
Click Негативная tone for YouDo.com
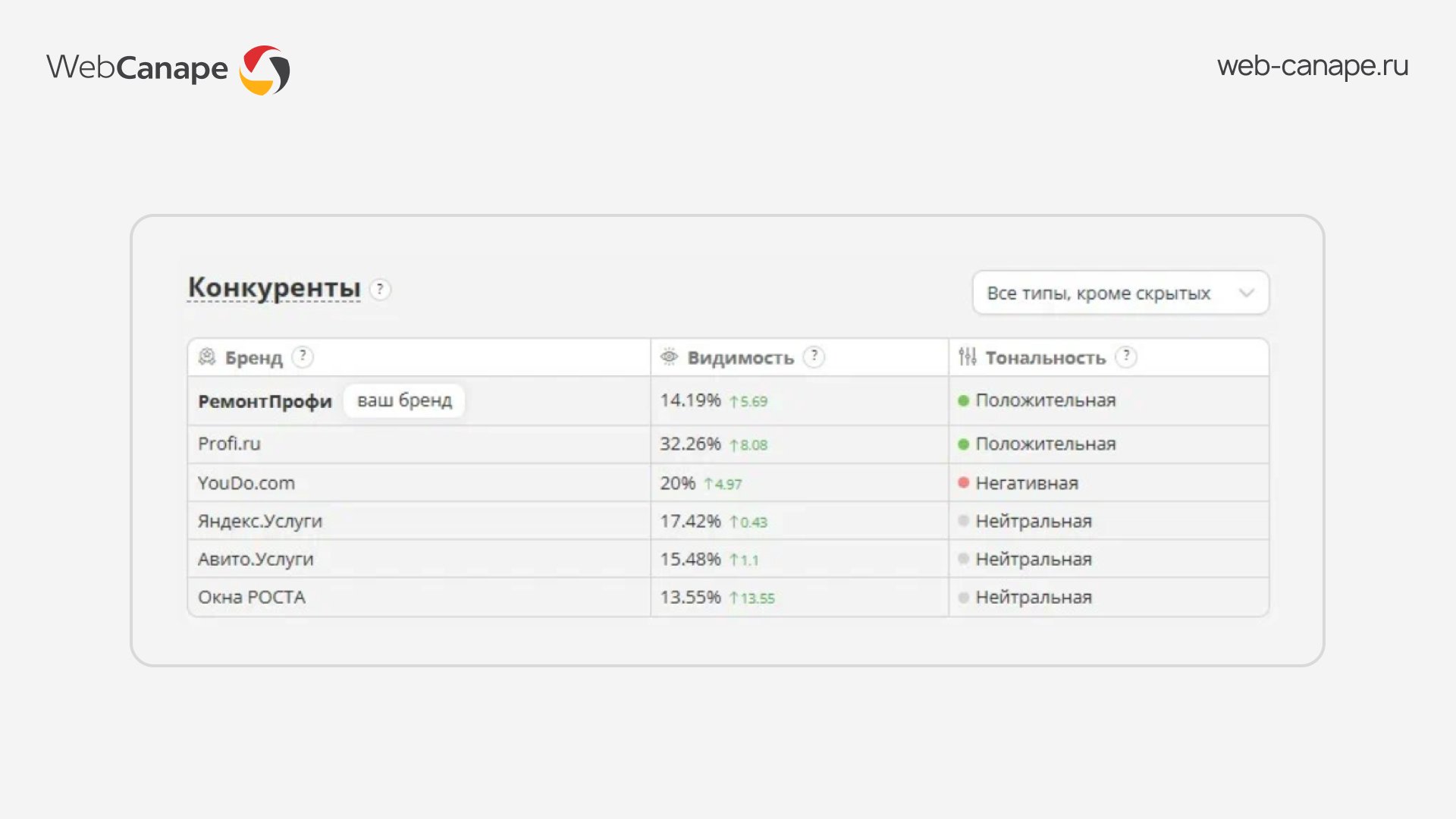(x=1027, y=483)
